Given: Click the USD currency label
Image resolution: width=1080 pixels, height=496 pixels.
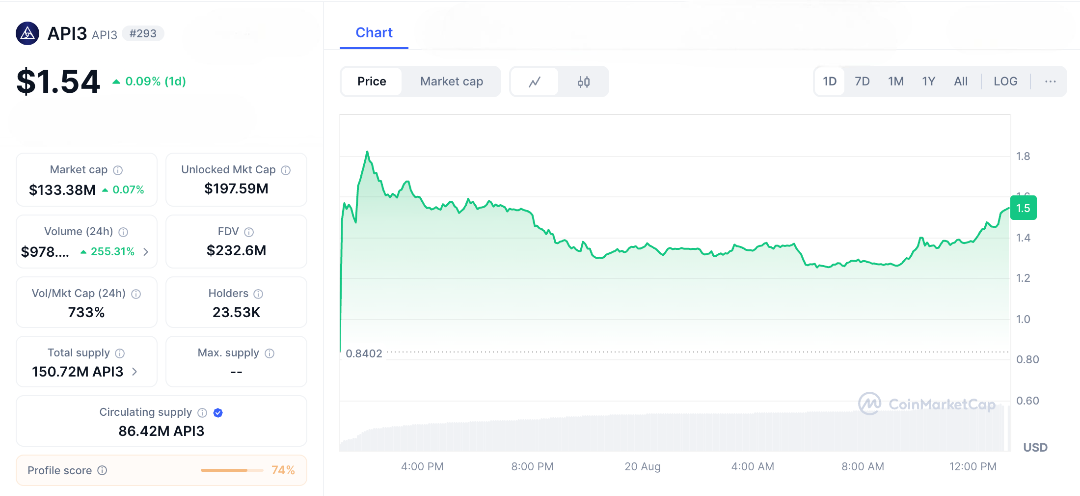Looking at the screenshot, I should (1035, 448).
